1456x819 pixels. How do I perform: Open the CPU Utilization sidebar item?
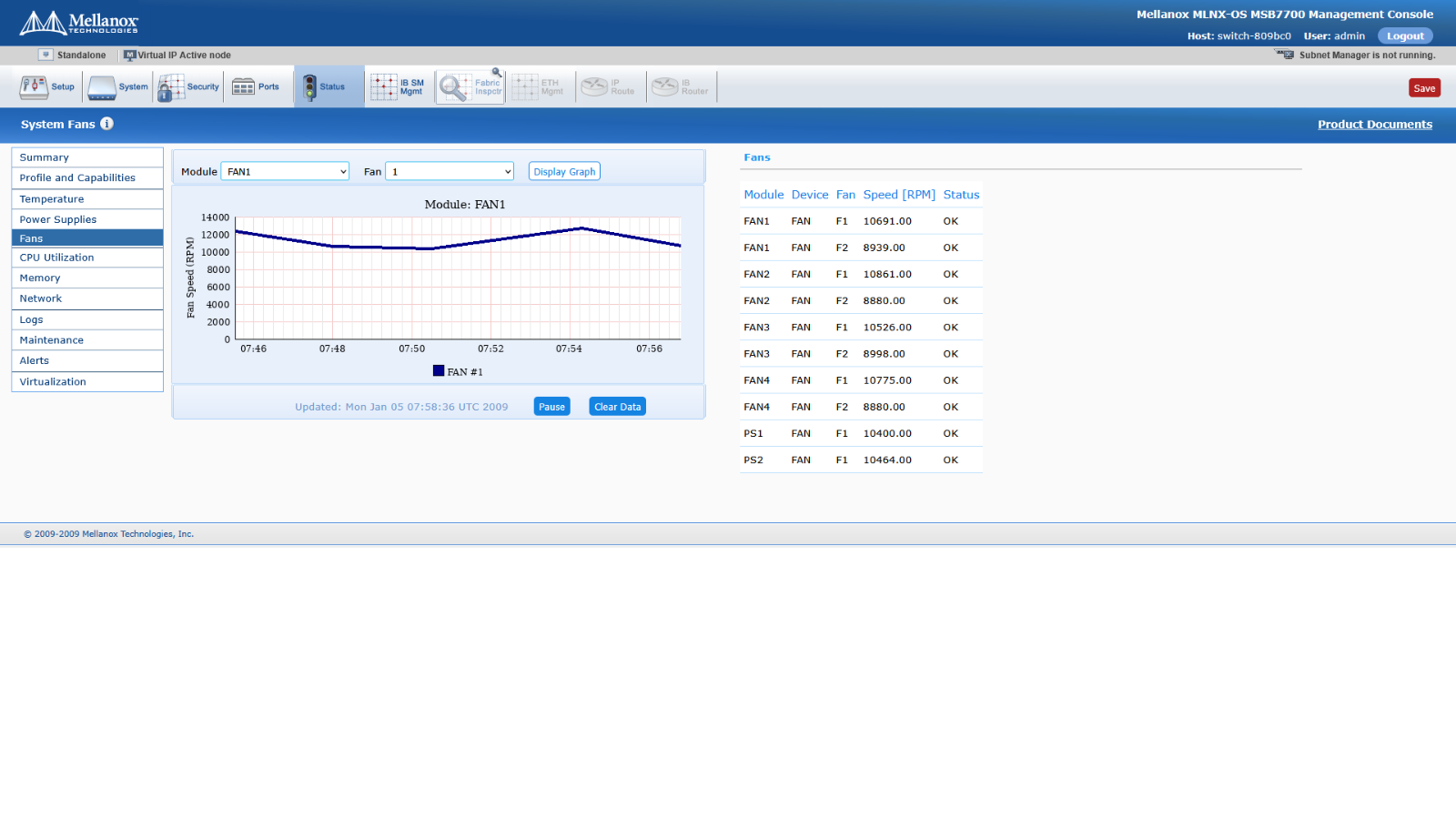click(87, 258)
